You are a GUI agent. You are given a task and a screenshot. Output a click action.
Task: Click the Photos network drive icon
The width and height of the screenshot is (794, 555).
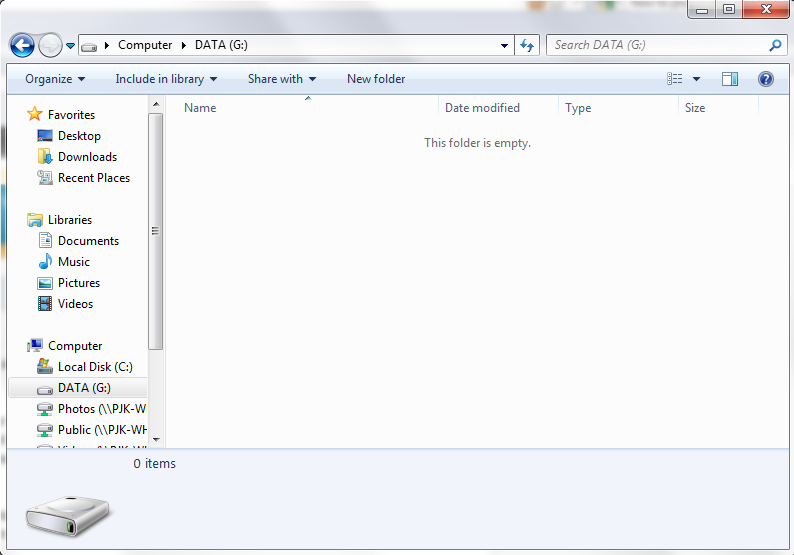45,409
